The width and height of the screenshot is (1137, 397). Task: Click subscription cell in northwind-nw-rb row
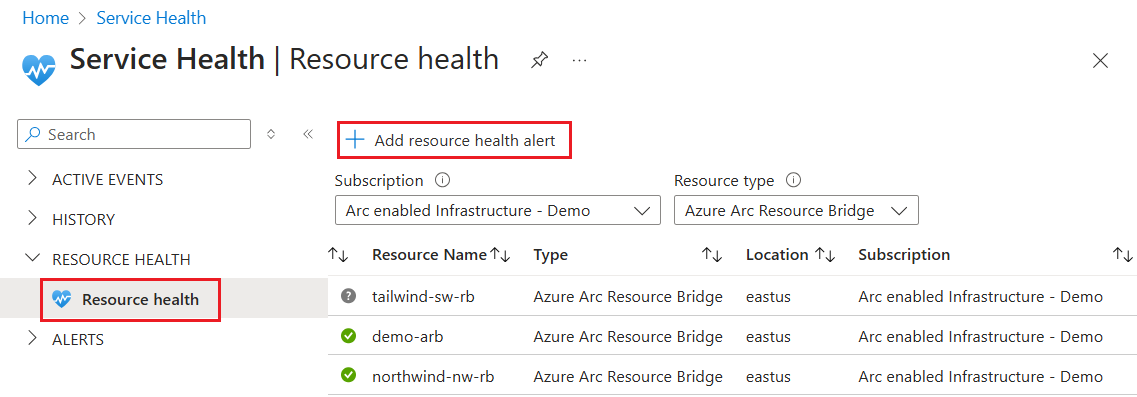click(980, 377)
